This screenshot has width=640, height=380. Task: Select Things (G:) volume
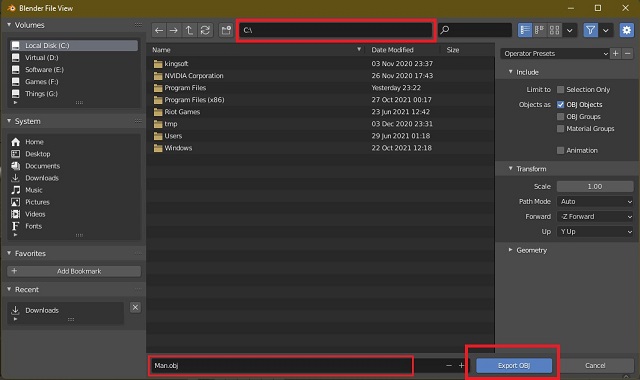(x=73, y=93)
